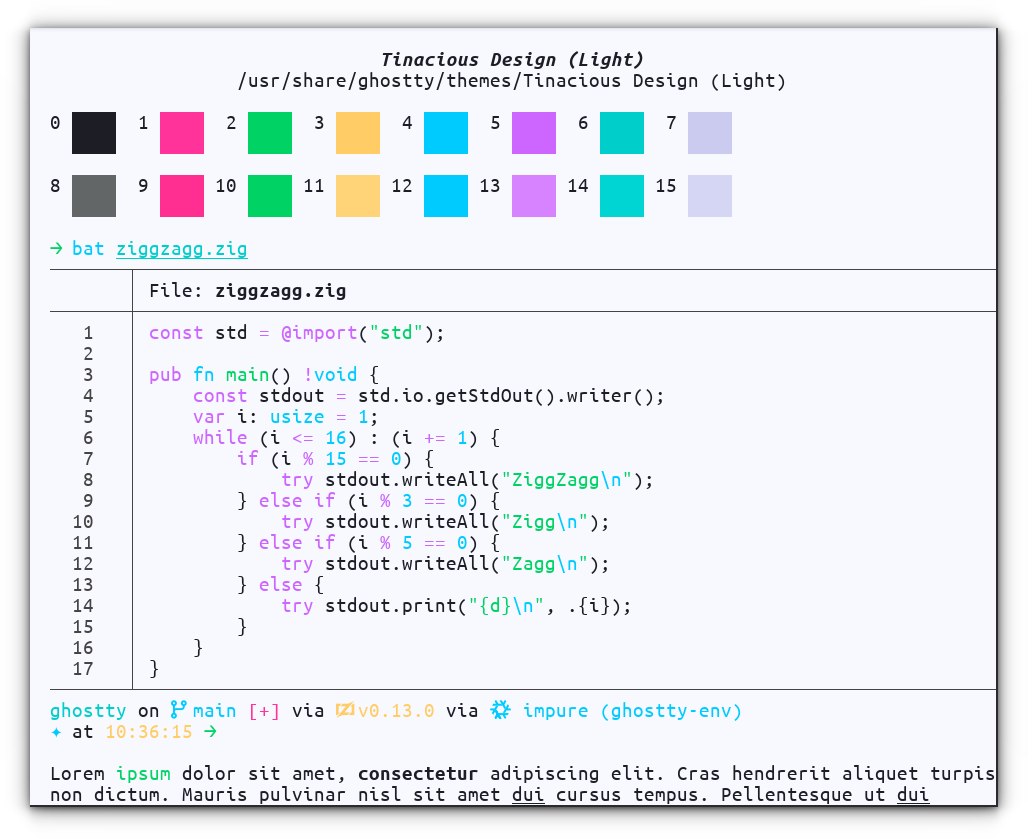Click the underlined "dui" ending the paragraph

(x=913, y=794)
